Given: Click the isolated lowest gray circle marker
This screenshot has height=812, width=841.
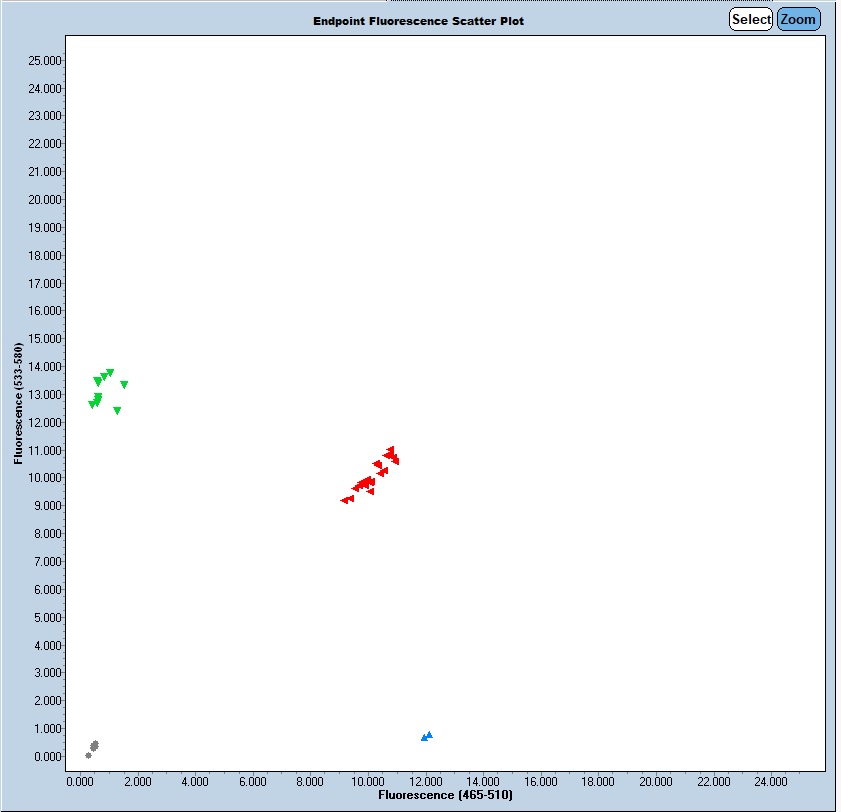Looking at the screenshot, I should point(88,756).
